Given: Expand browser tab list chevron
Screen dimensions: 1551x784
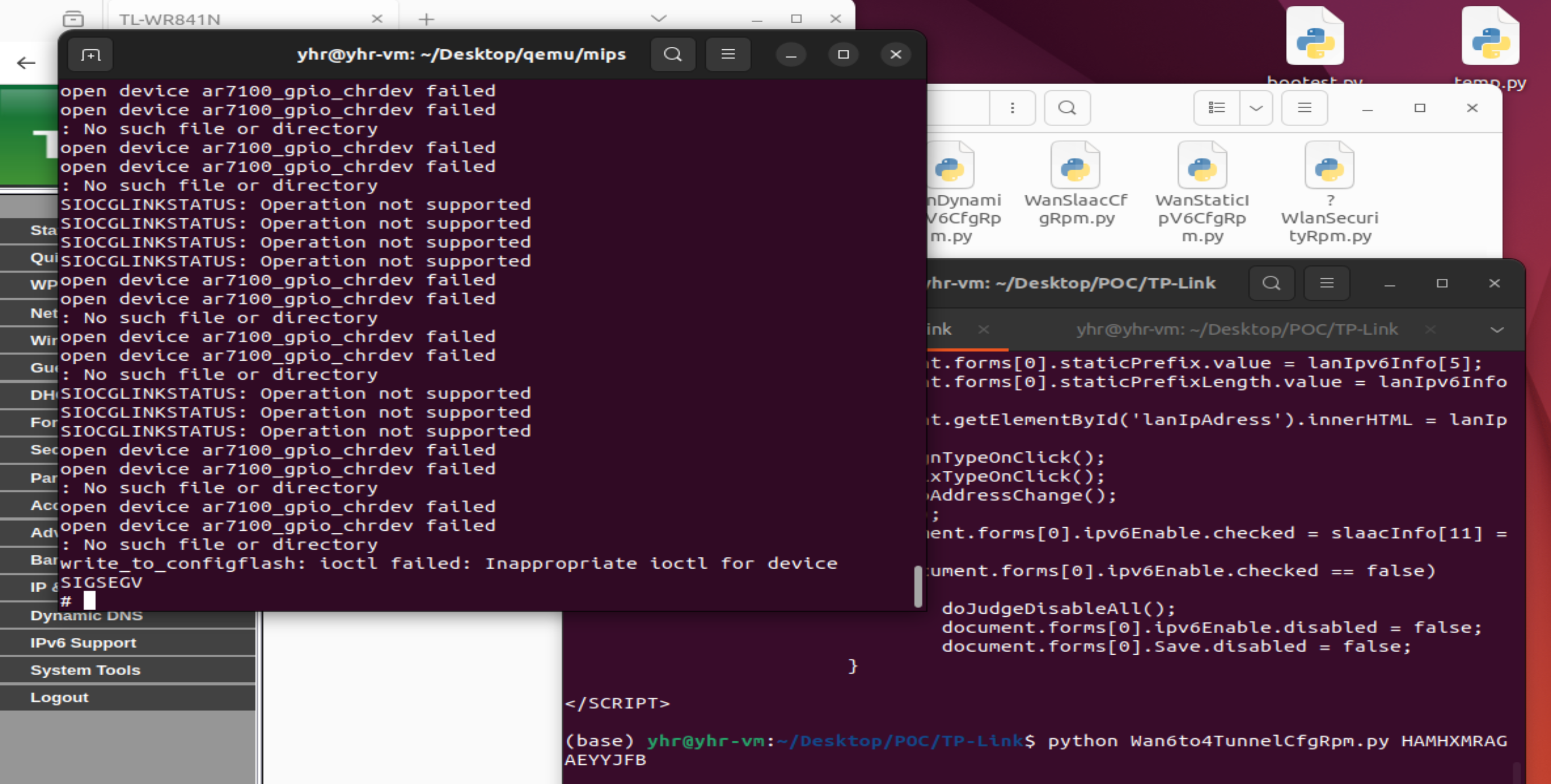Looking at the screenshot, I should pos(659,19).
